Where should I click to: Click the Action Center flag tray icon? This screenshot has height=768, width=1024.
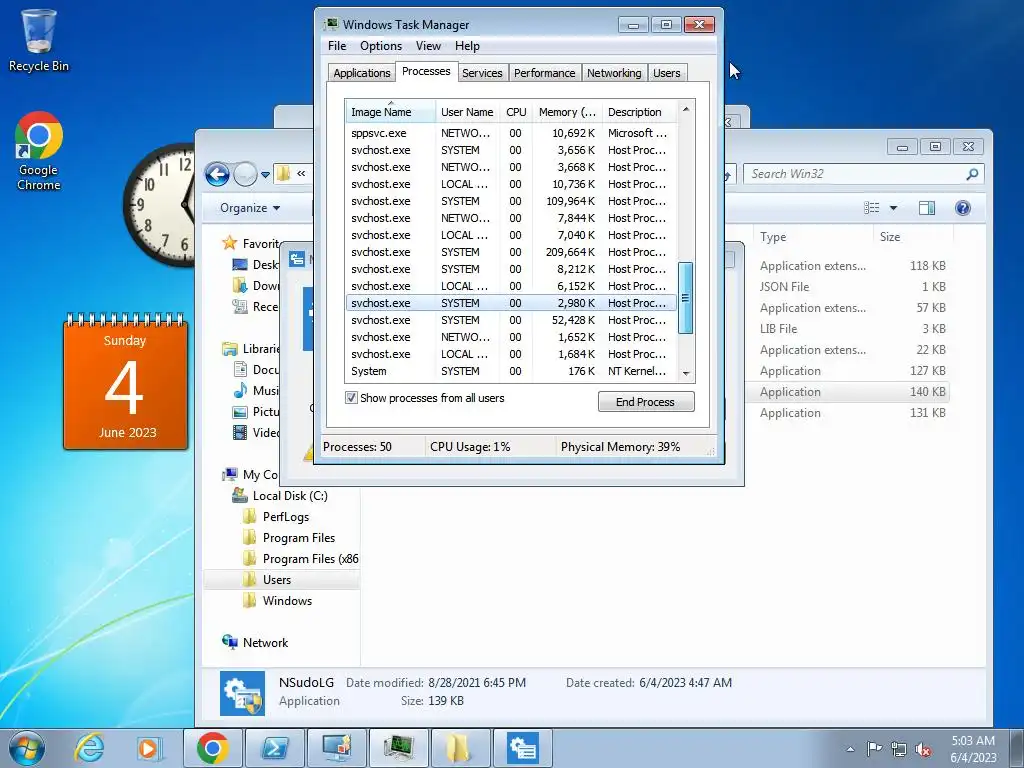(x=874, y=749)
